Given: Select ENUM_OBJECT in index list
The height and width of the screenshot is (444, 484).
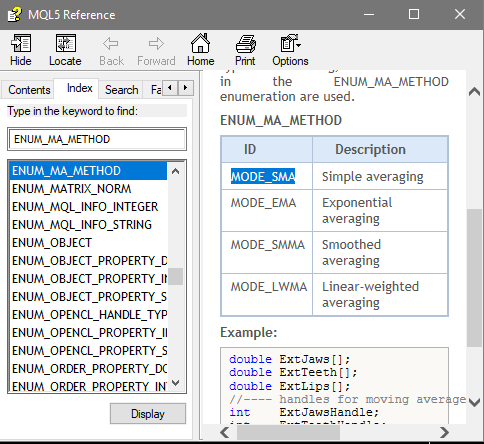Looking at the screenshot, I should point(89,243).
